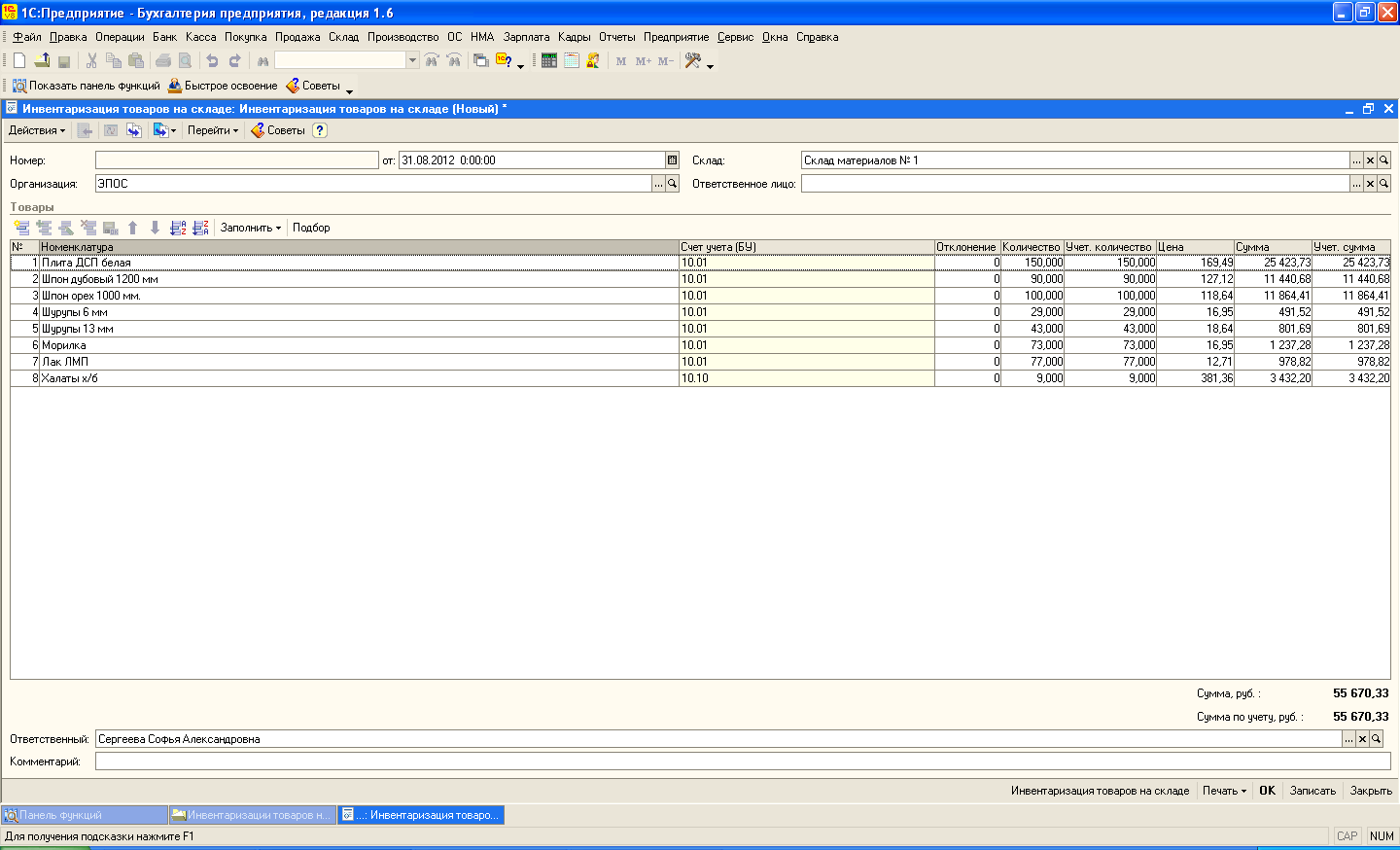Viewport: 1400px width, 850px height.
Task: Click the New document icon
Action: 19,60
